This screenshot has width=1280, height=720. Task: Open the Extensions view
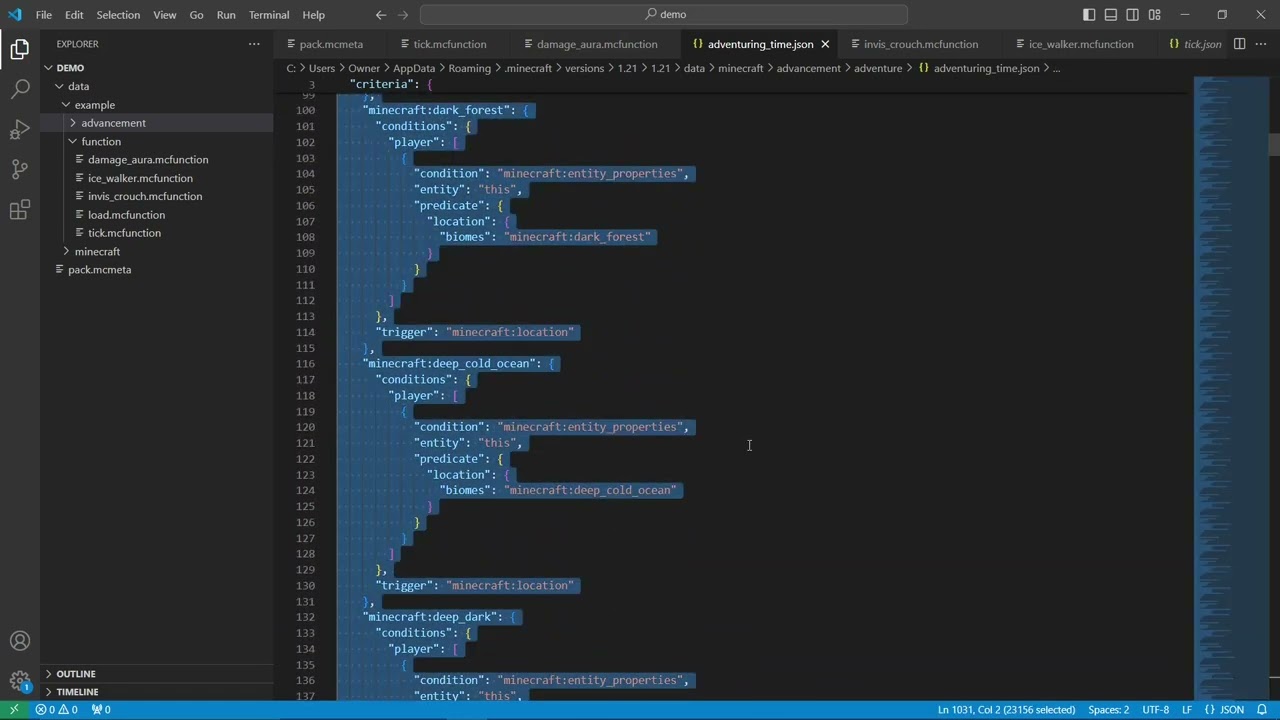point(20,209)
